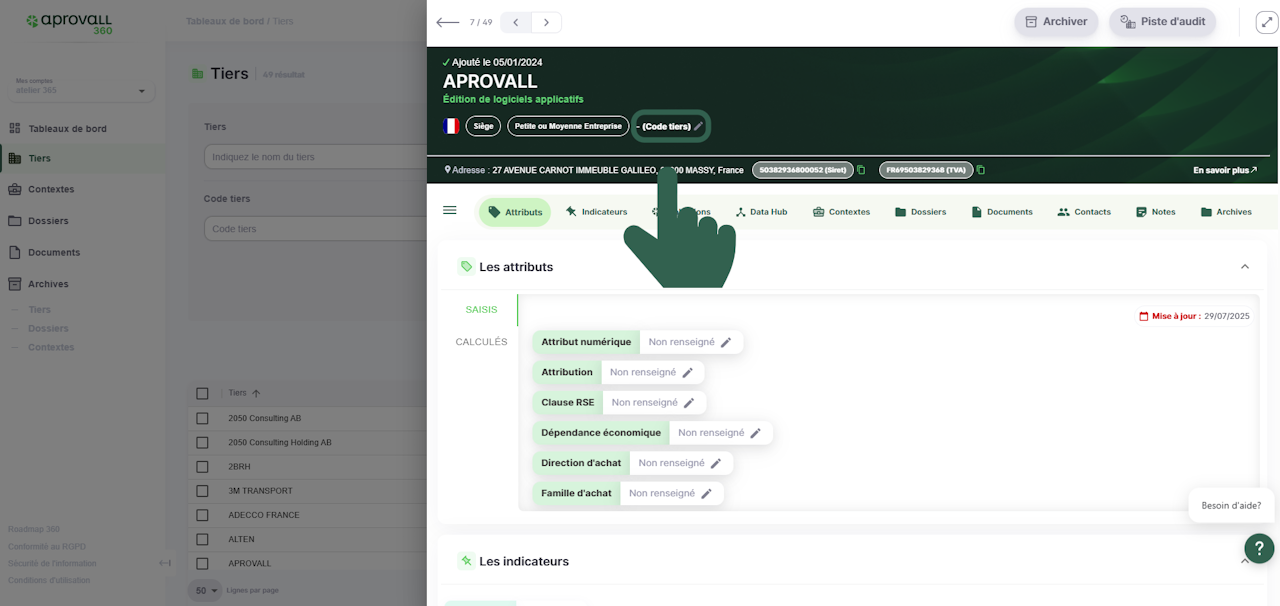Select the ADECCO FRANCE checkbox
1280x606 pixels.
202,515
